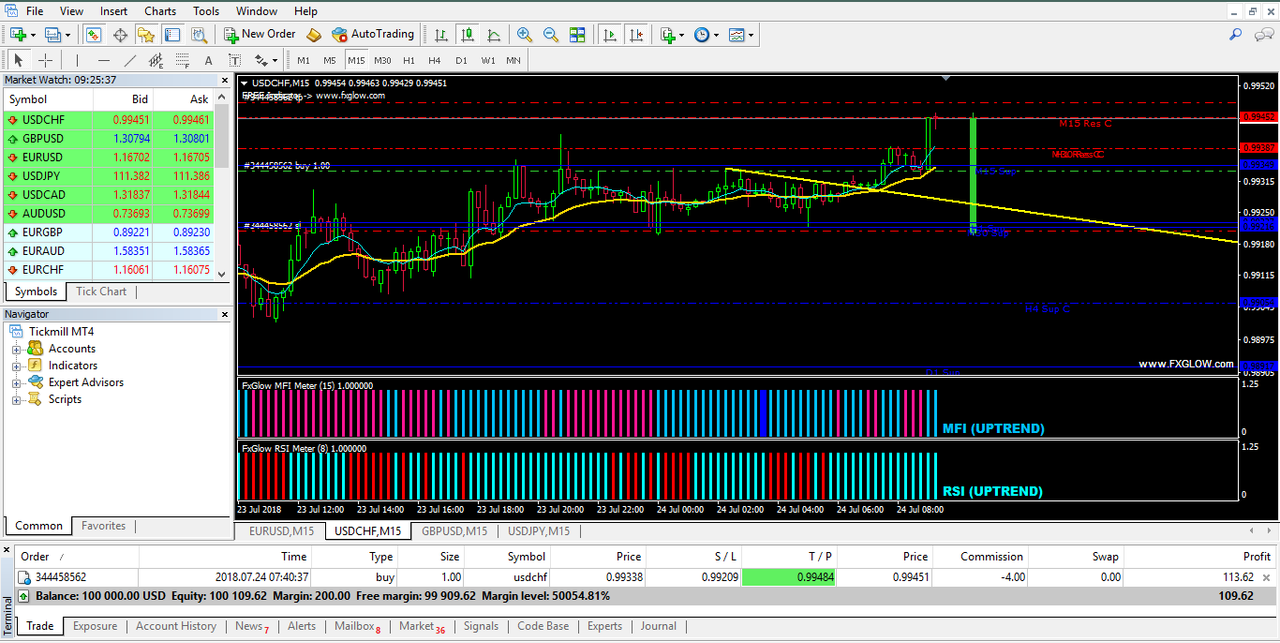The height and width of the screenshot is (643, 1280).
Task: Toggle the Terminal window icon
Action: coord(173,34)
